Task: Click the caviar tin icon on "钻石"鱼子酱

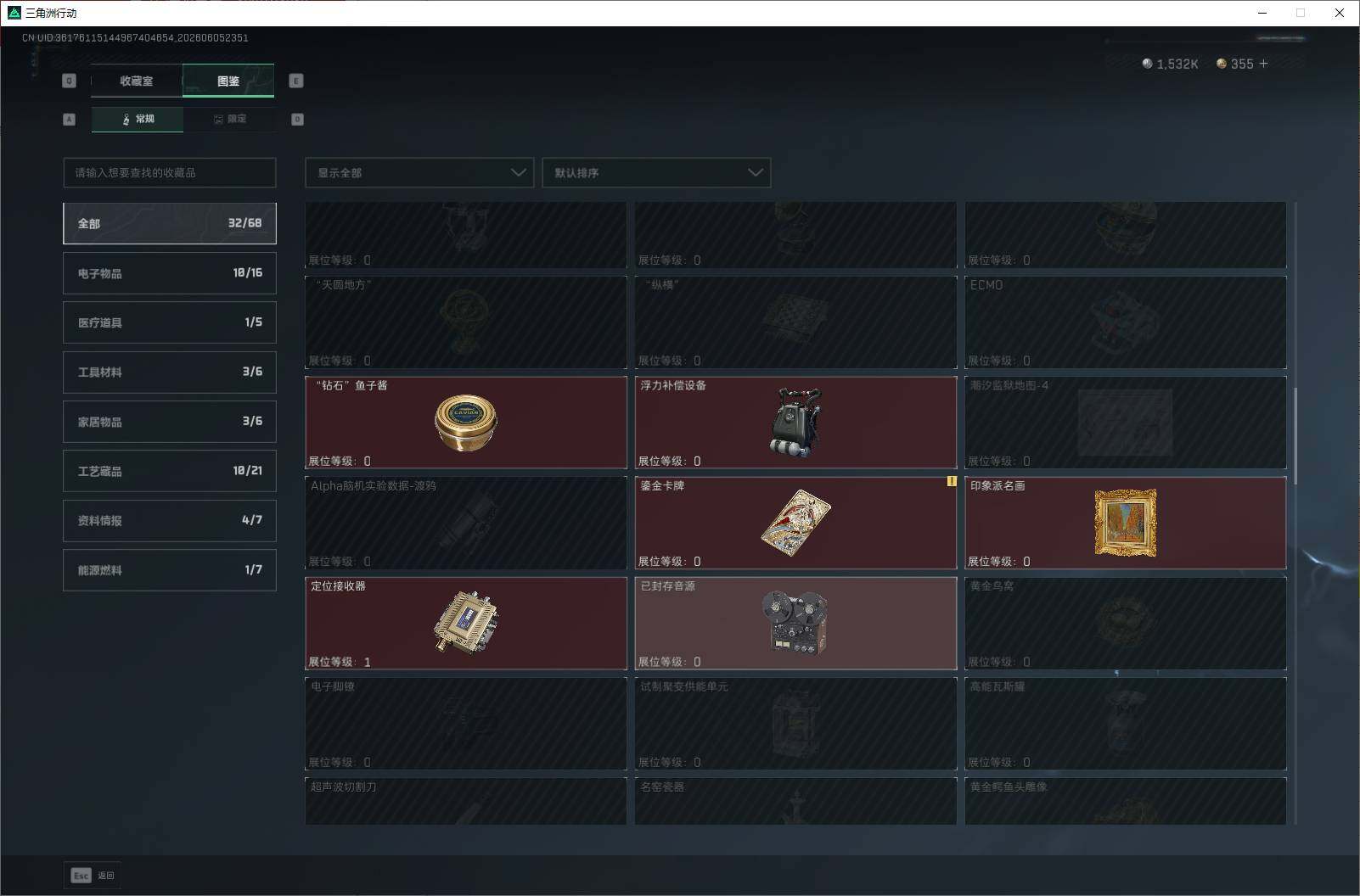Action: pos(466,423)
